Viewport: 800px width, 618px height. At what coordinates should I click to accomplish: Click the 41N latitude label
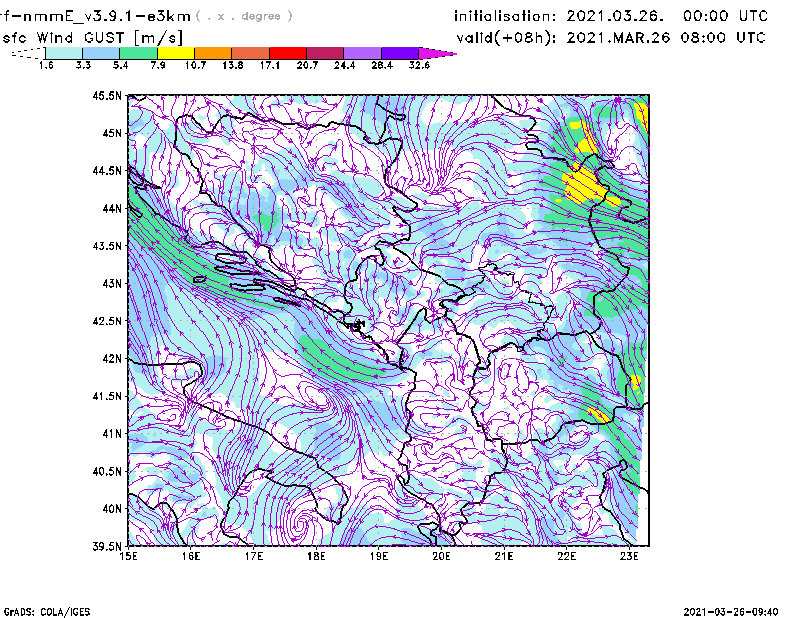(x=113, y=434)
